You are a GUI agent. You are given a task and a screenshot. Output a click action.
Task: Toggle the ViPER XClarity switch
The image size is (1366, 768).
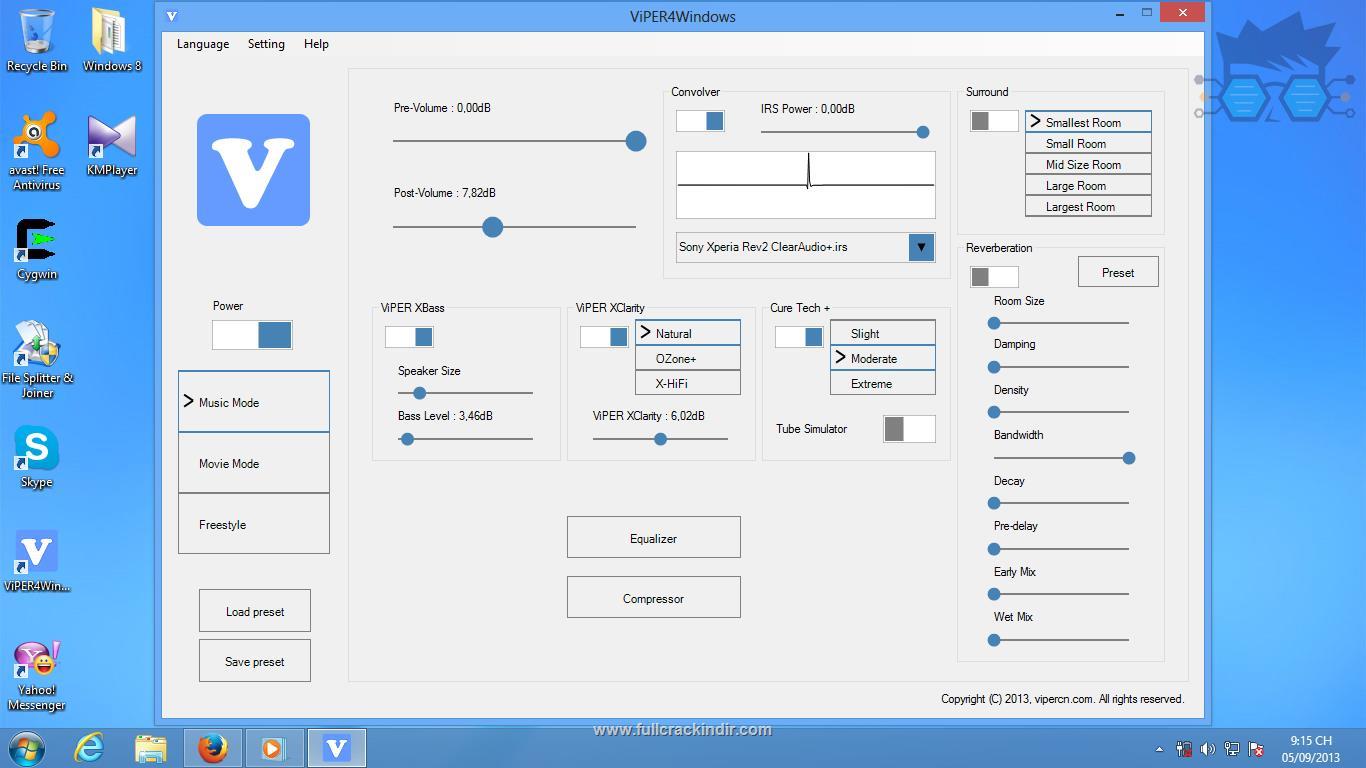604,337
